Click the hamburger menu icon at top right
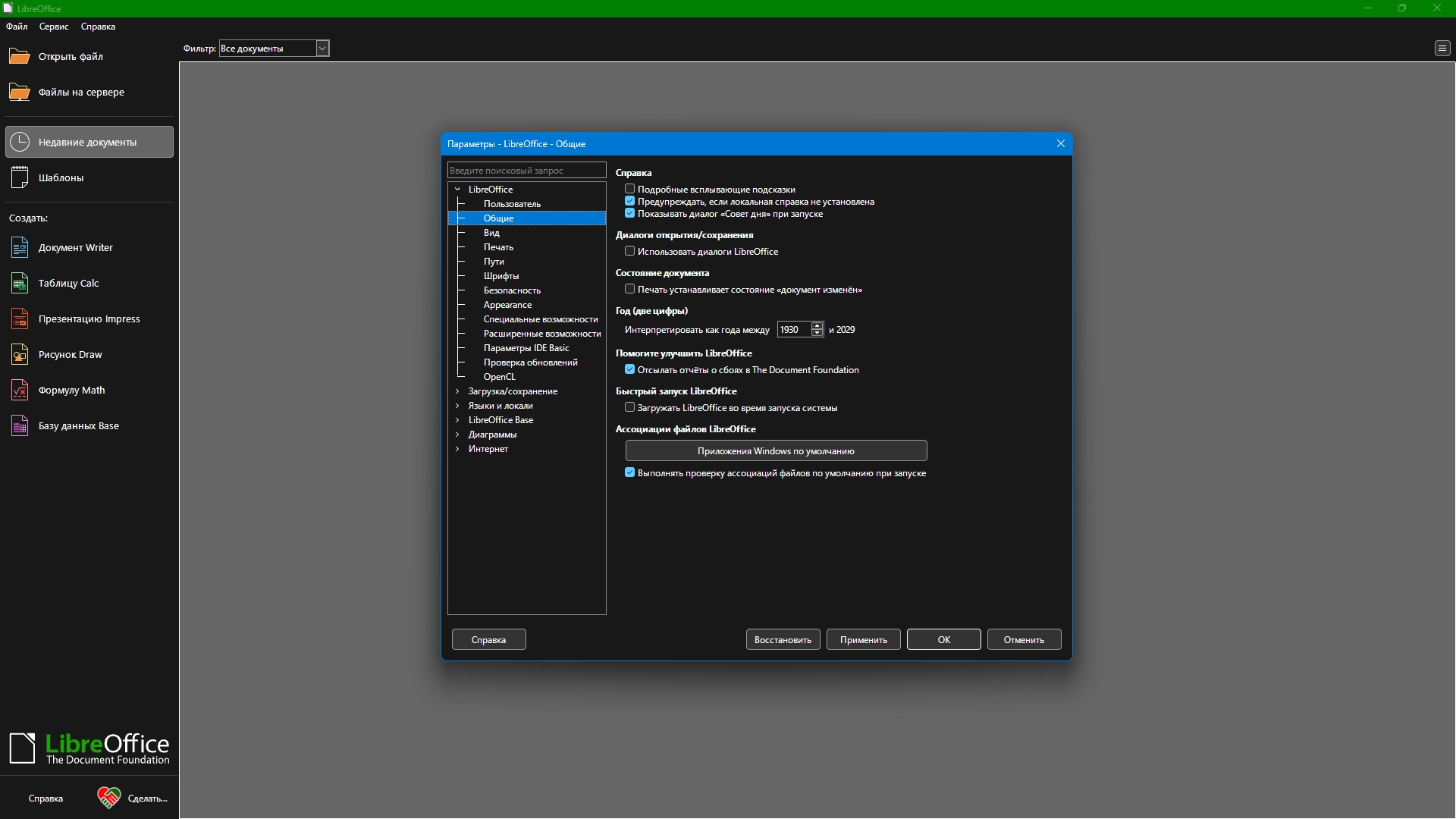1456x819 pixels. click(x=1442, y=49)
